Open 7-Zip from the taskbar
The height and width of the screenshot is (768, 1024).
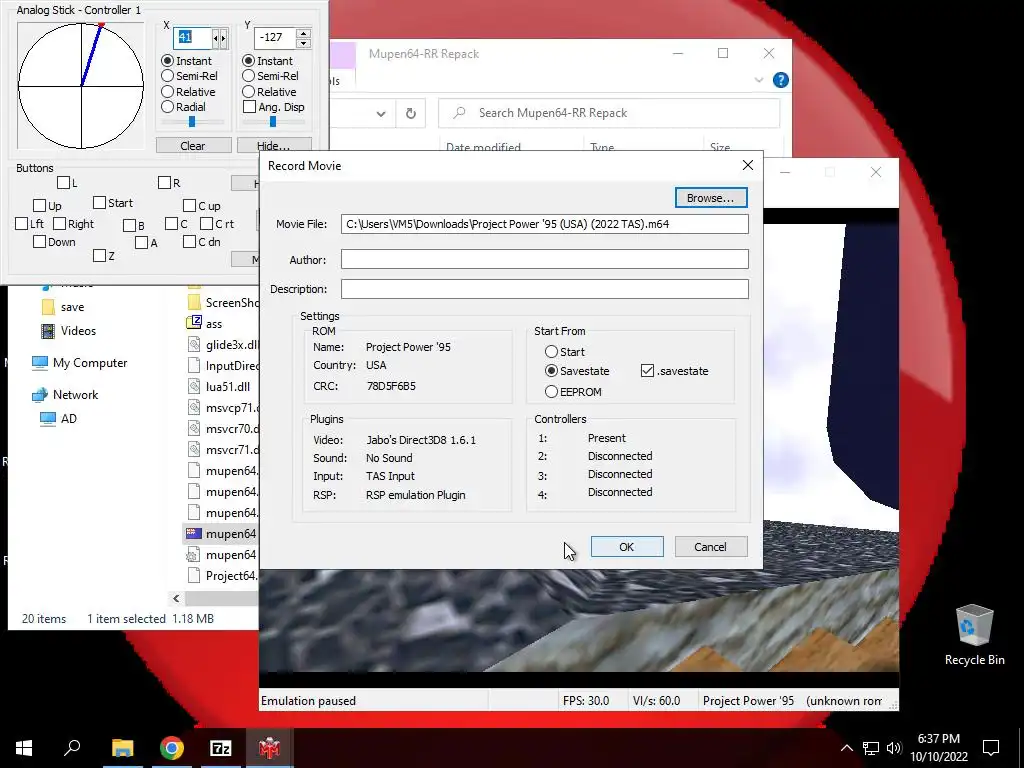[x=221, y=747]
